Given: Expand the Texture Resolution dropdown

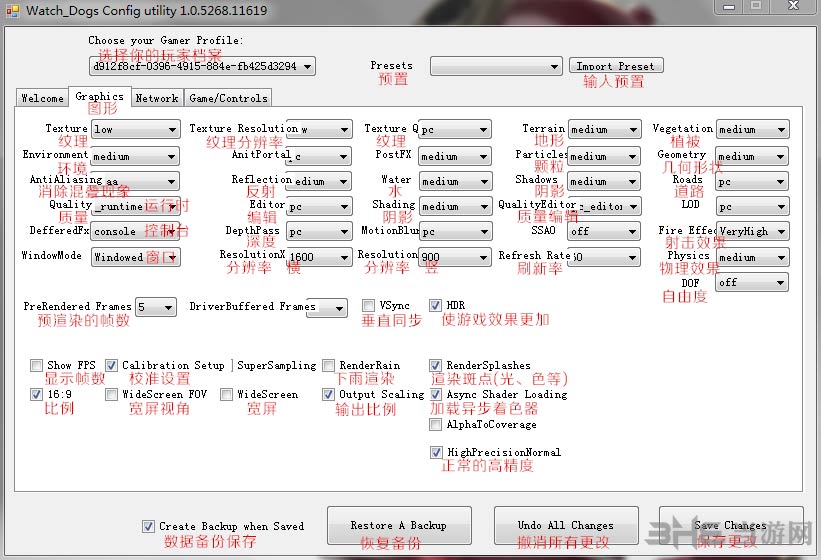Looking at the screenshot, I should click(319, 129).
